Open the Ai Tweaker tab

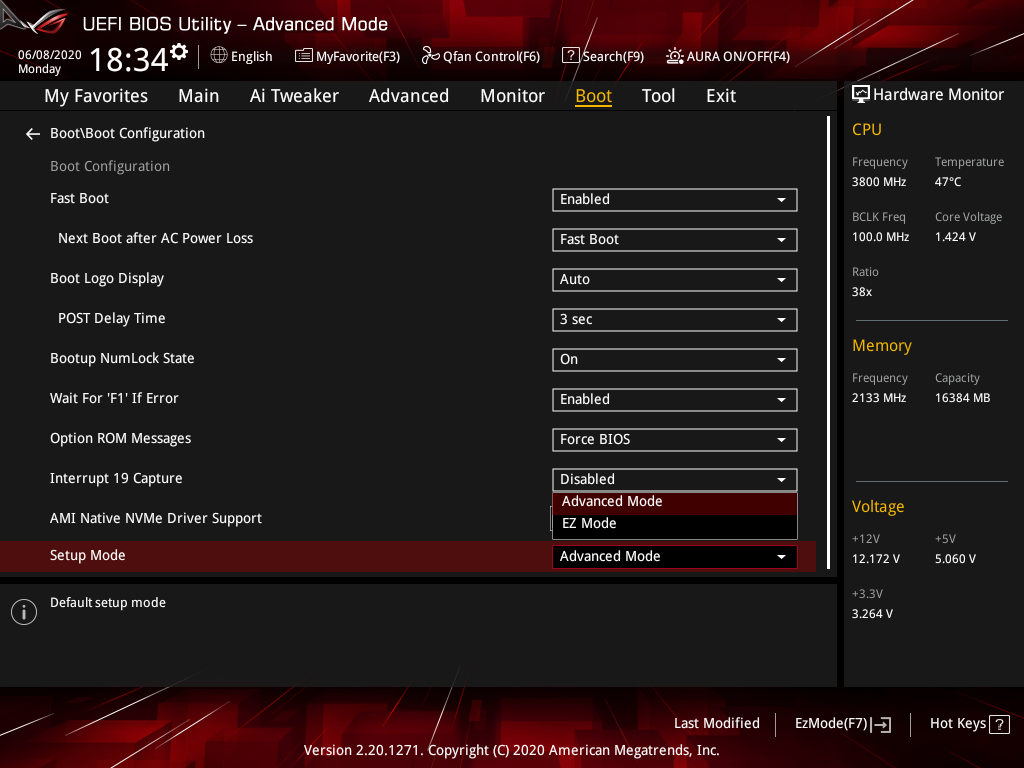click(294, 96)
